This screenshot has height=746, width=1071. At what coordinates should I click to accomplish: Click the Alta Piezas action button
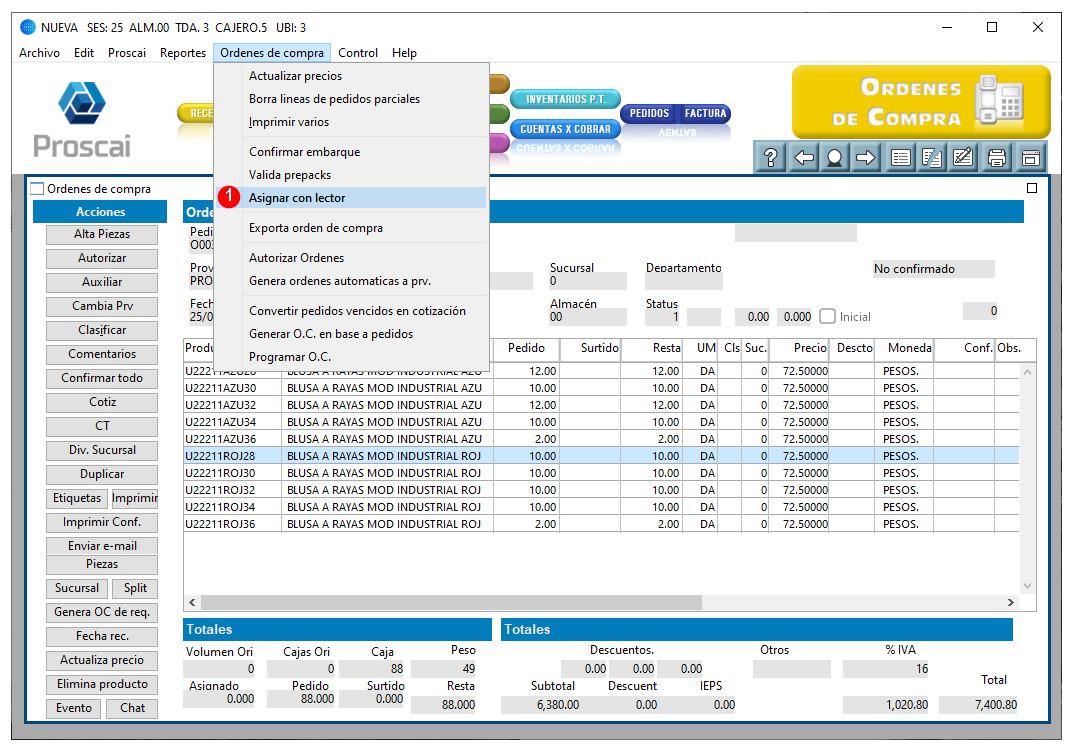click(x=102, y=234)
